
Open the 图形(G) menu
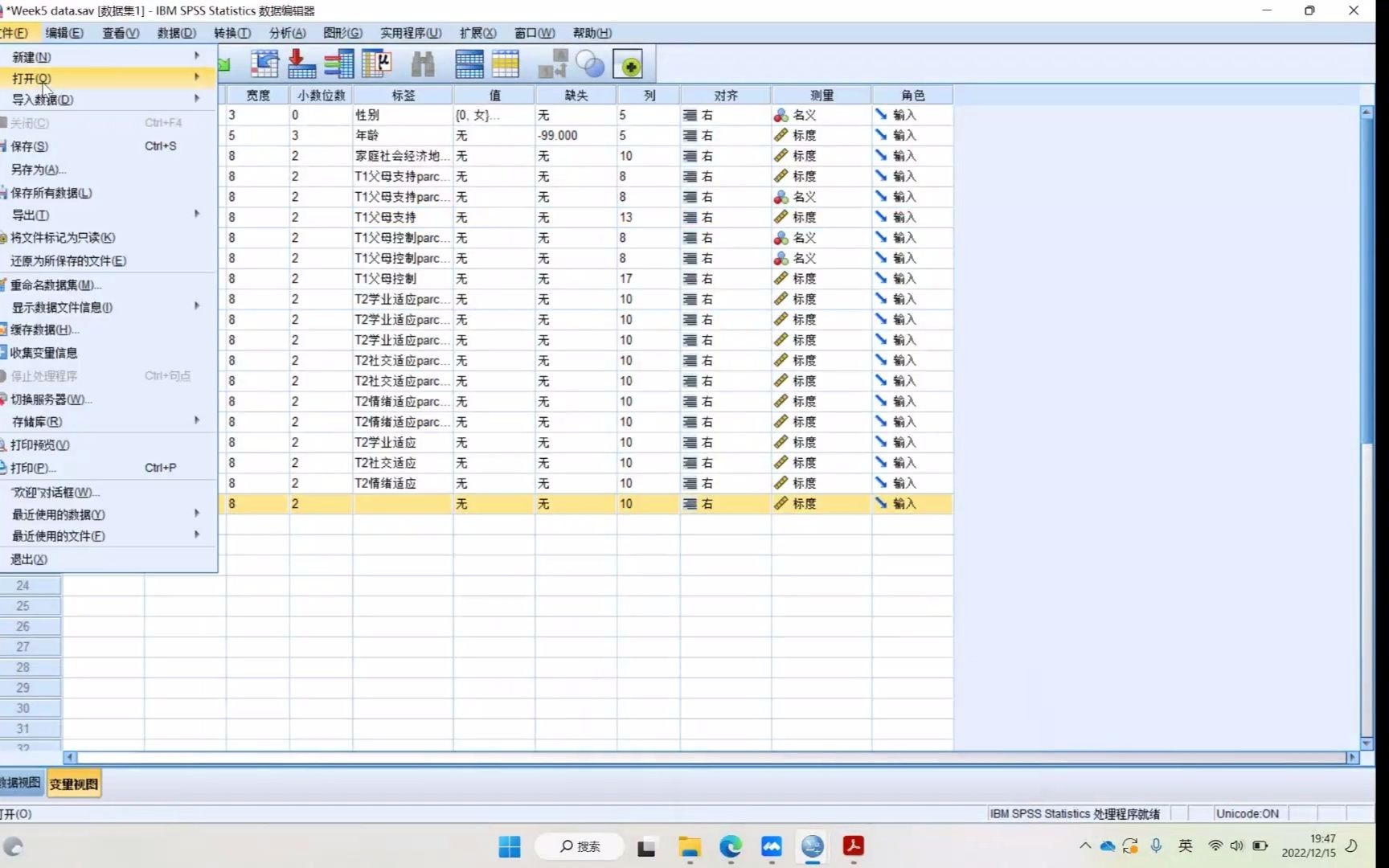pyautogui.click(x=342, y=33)
